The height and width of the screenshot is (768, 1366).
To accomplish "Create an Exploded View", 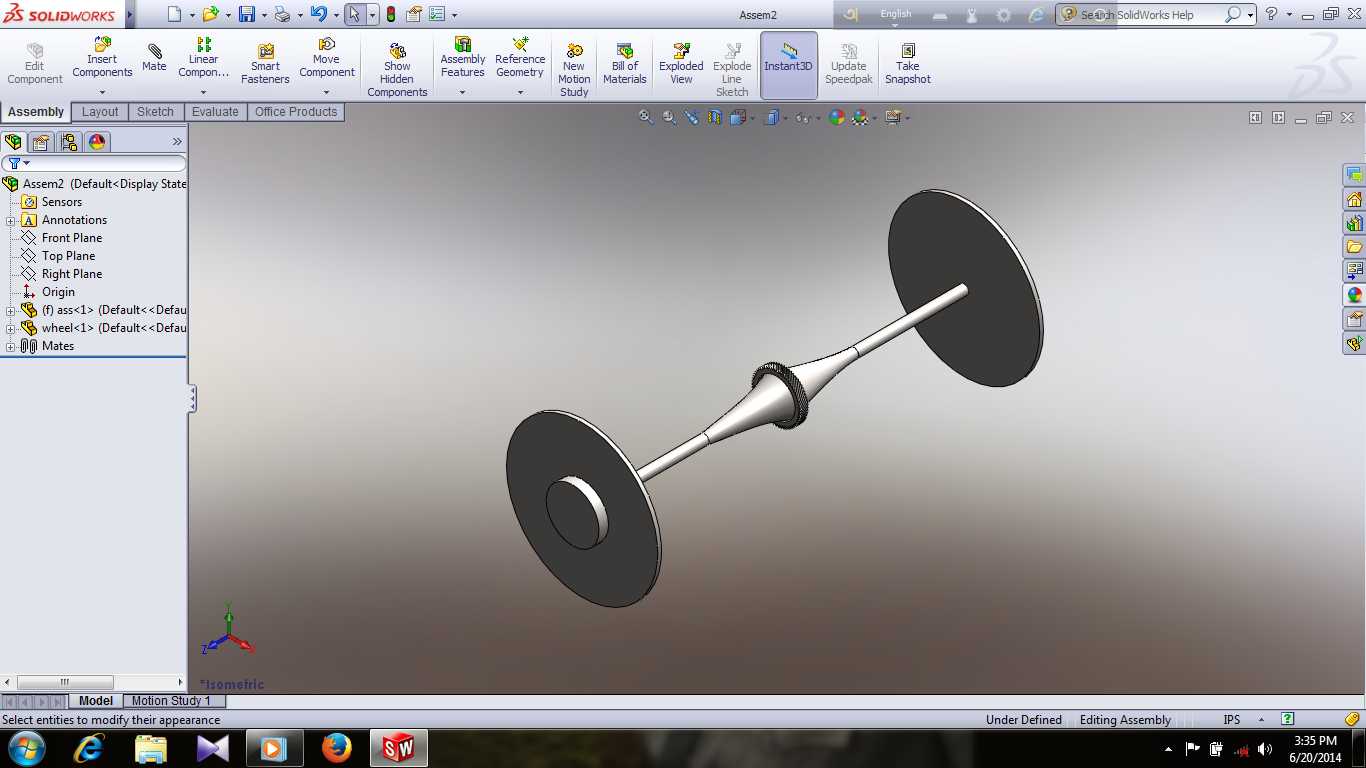I will 681,64.
